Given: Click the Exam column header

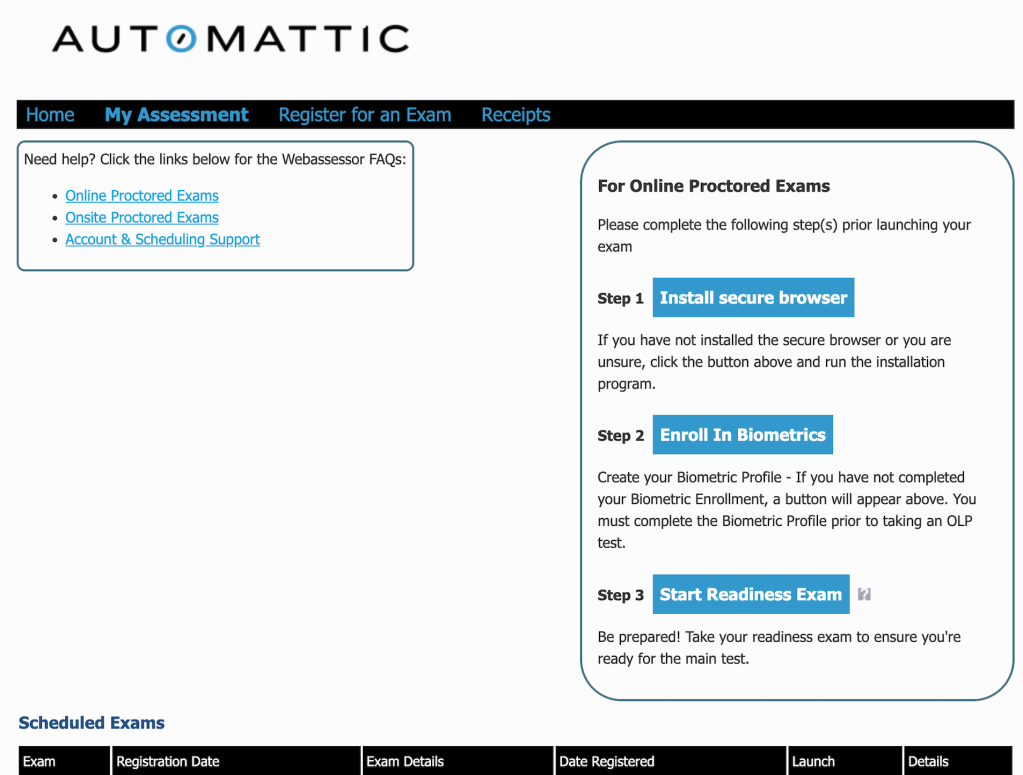Looking at the screenshot, I should [x=40, y=761].
